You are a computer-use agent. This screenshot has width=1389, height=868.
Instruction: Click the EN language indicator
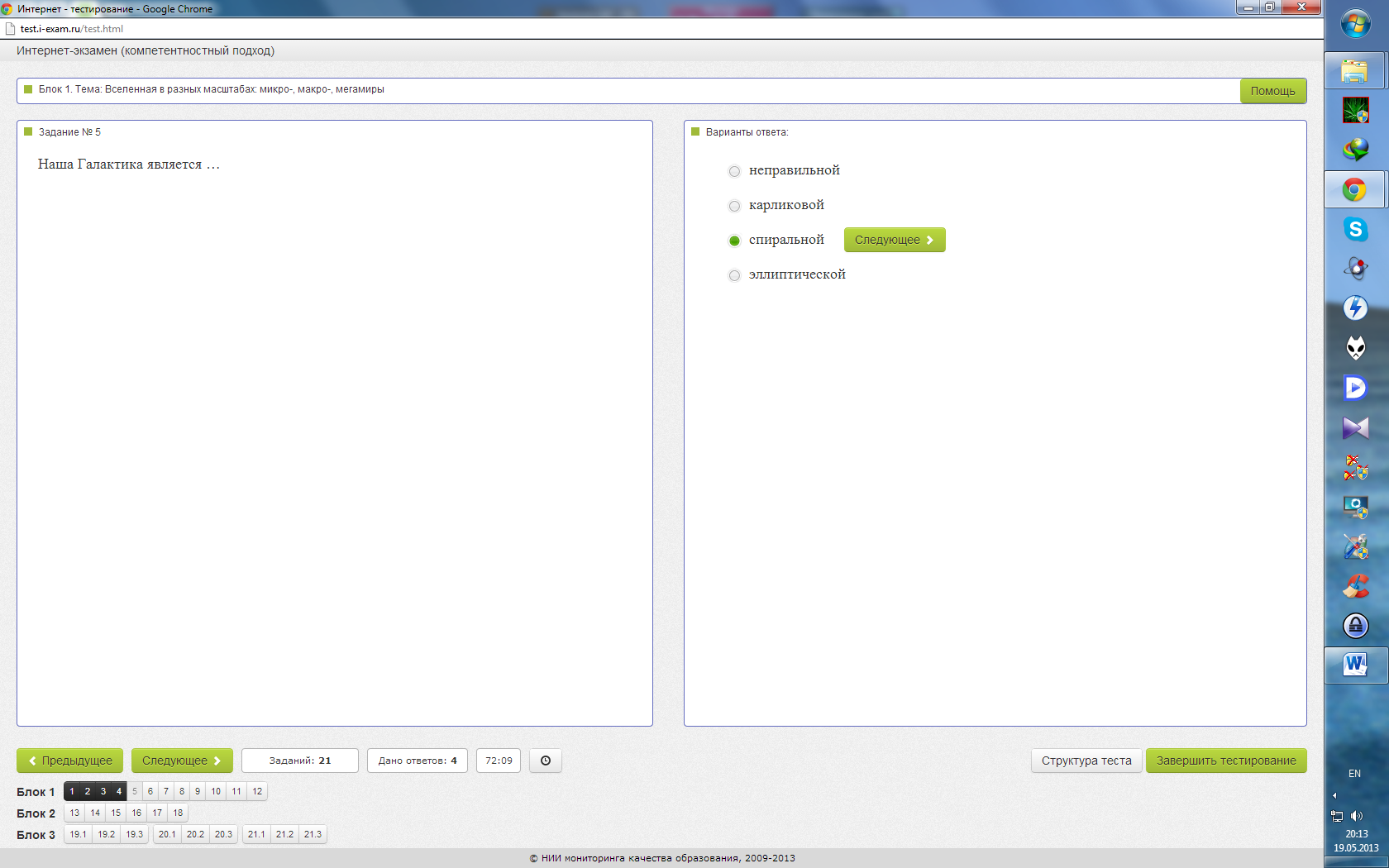tap(1354, 774)
